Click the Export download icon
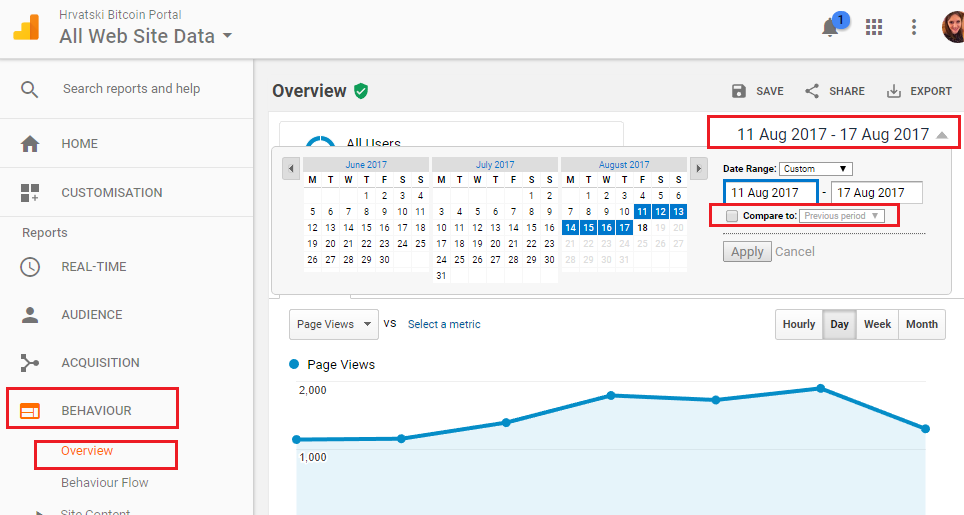The height and width of the screenshot is (515, 964). point(894,91)
